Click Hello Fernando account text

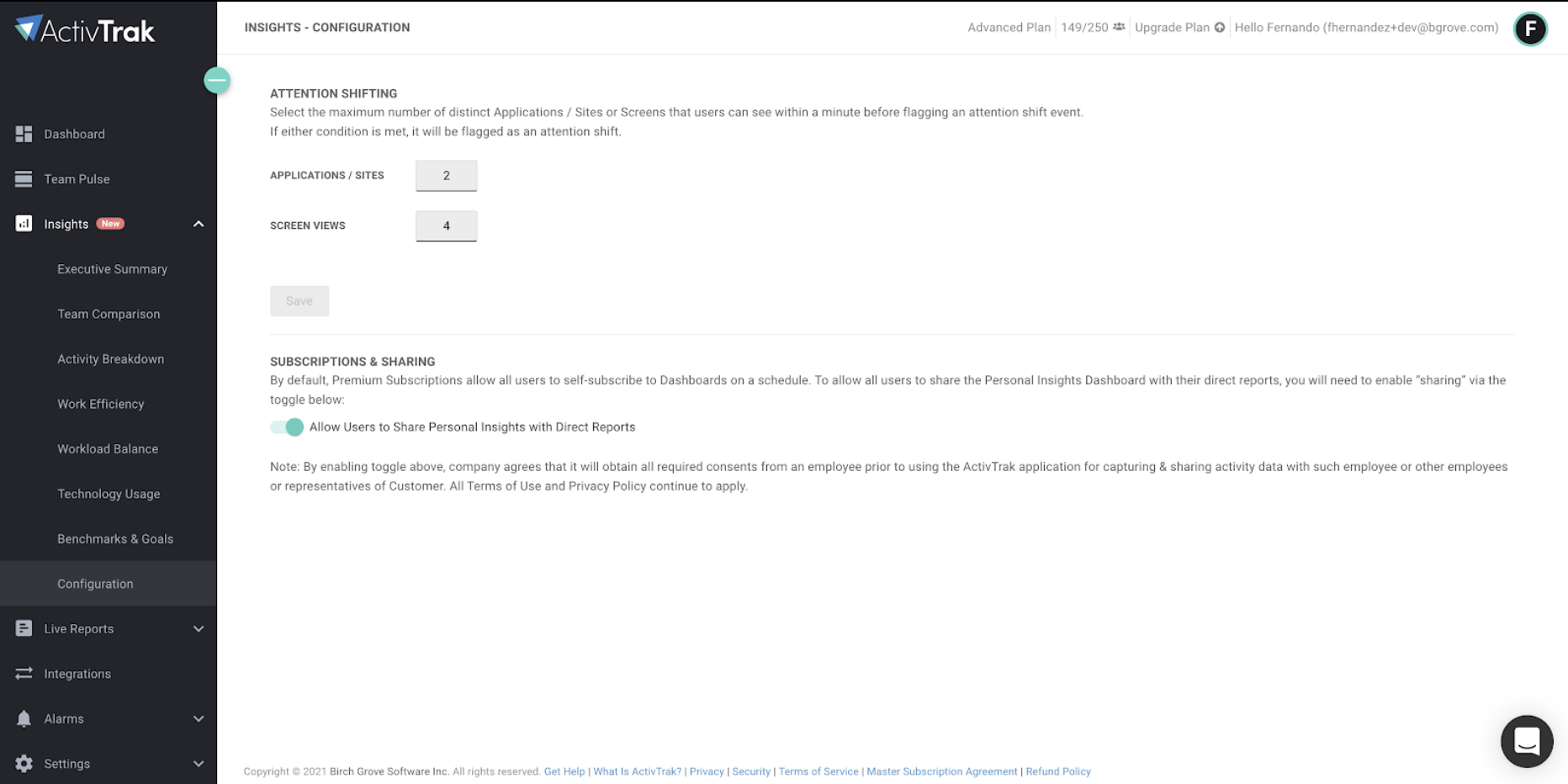tap(1366, 28)
